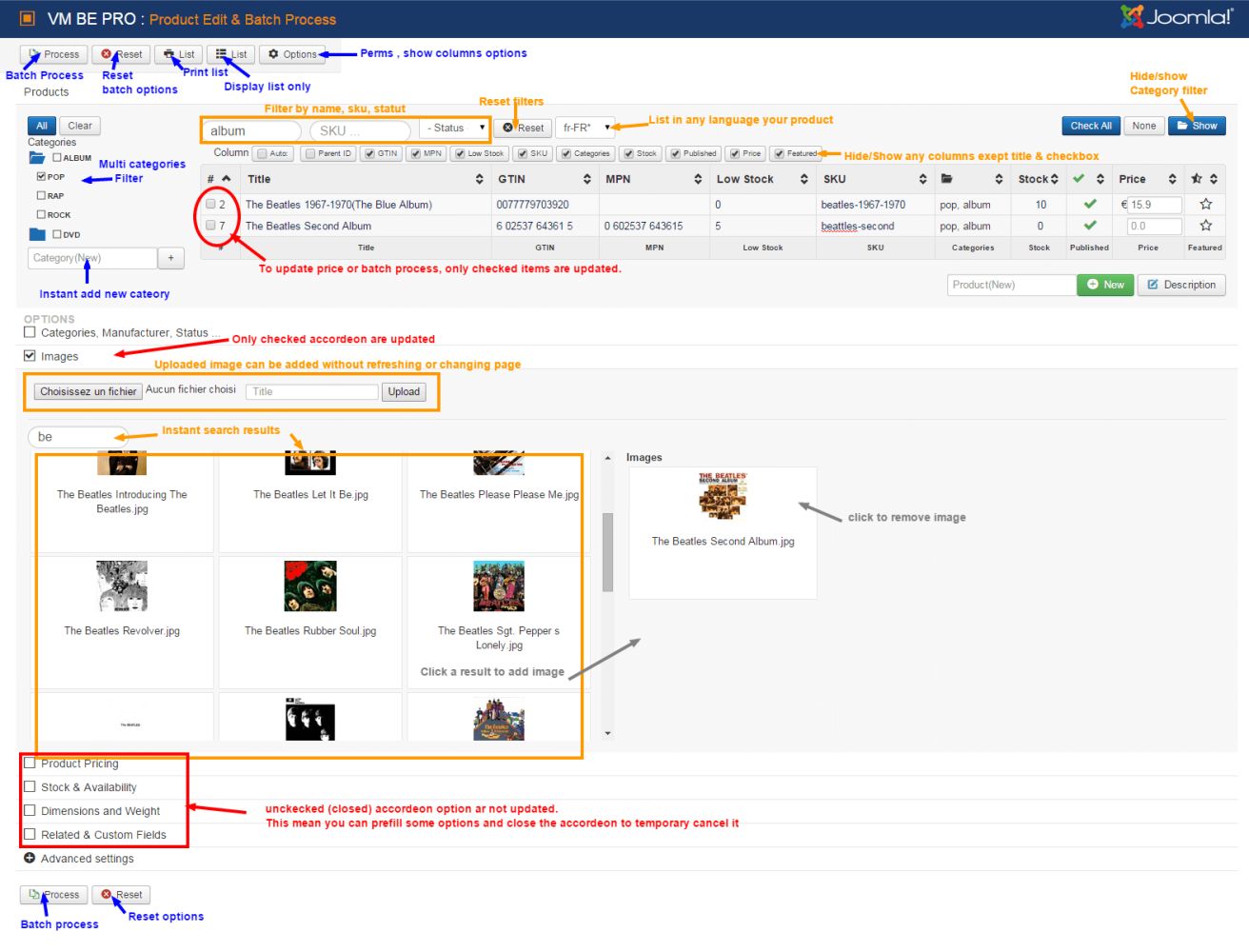
Task: Toggle the GTIN column visibility checkbox
Action: [x=369, y=153]
